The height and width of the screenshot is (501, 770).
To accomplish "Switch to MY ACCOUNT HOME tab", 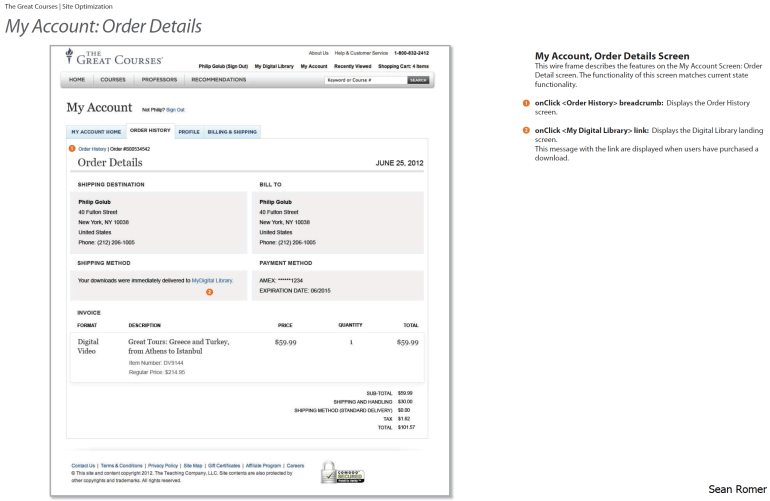I will click(x=96, y=132).
